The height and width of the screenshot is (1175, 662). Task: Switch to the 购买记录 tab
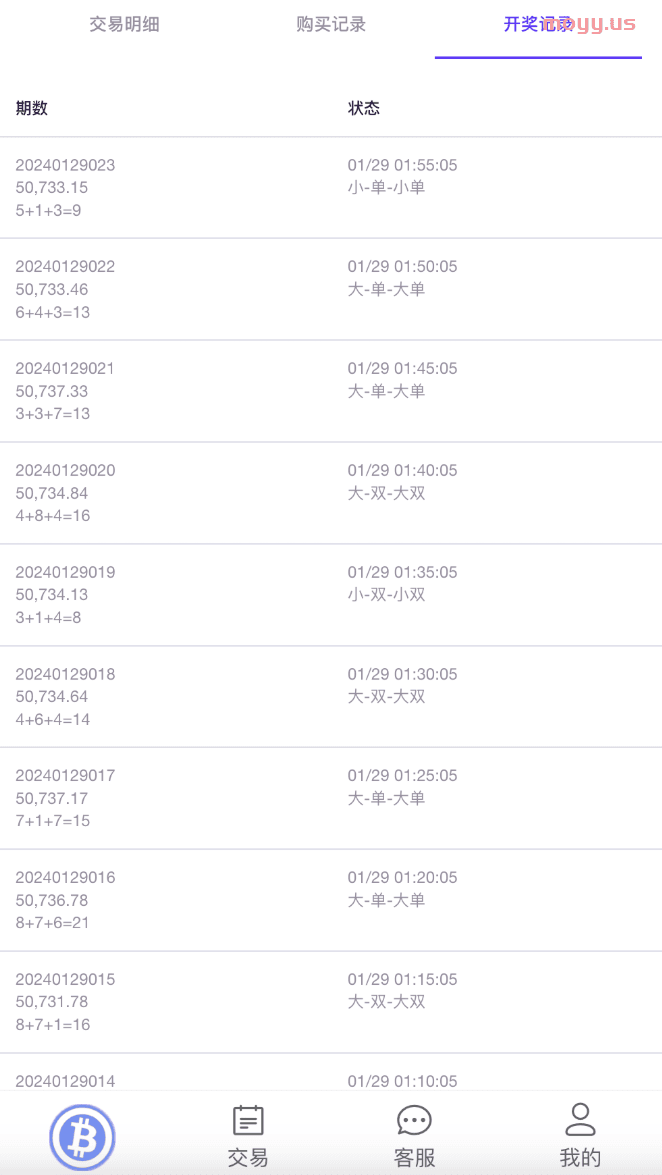[331, 24]
